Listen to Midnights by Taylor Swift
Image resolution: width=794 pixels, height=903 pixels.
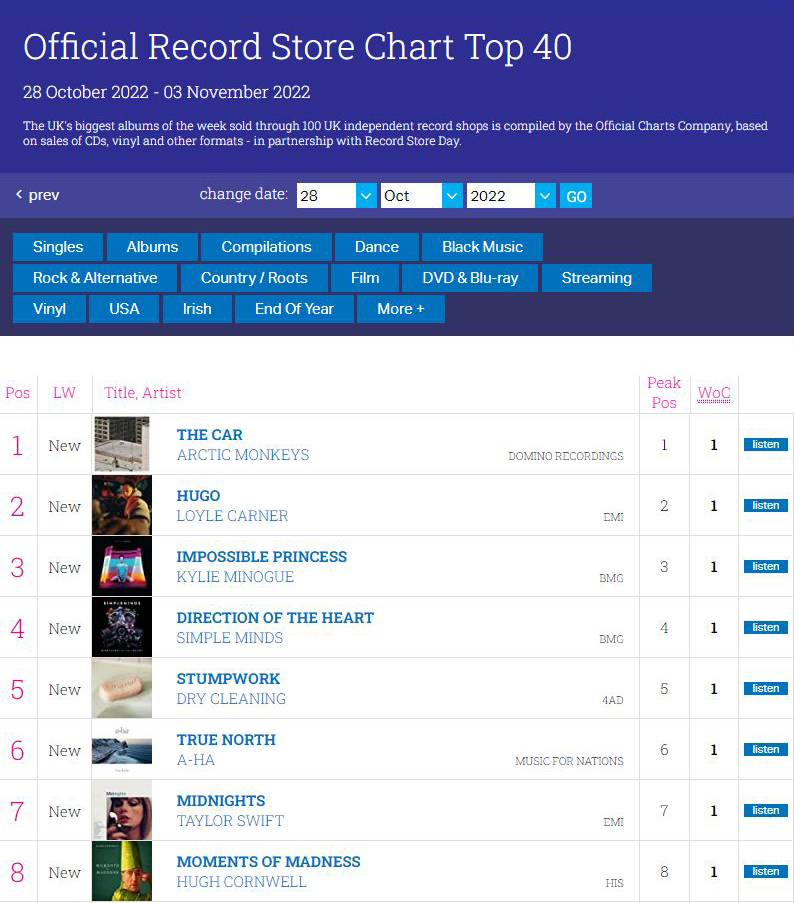pos(765,811)
